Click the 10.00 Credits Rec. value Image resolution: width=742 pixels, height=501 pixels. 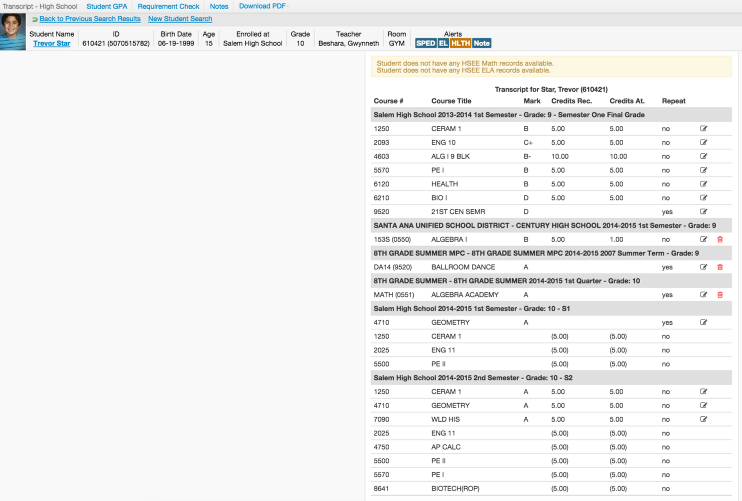click(560, 156)
